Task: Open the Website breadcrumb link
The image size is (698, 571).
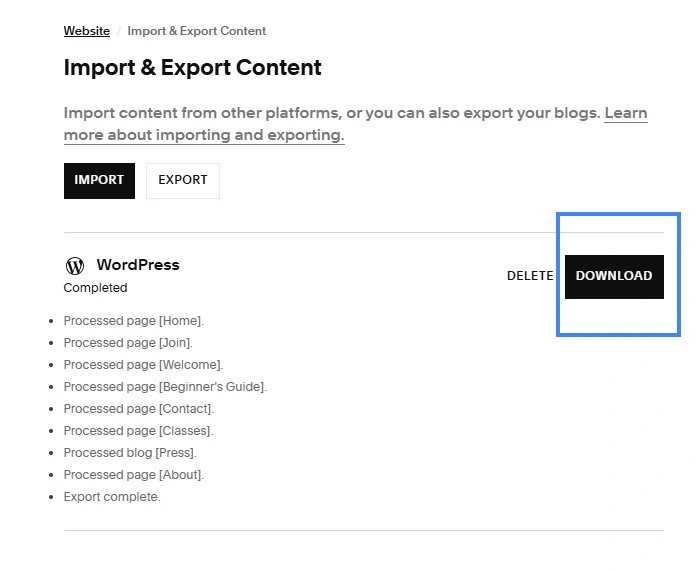Action: 86,31
